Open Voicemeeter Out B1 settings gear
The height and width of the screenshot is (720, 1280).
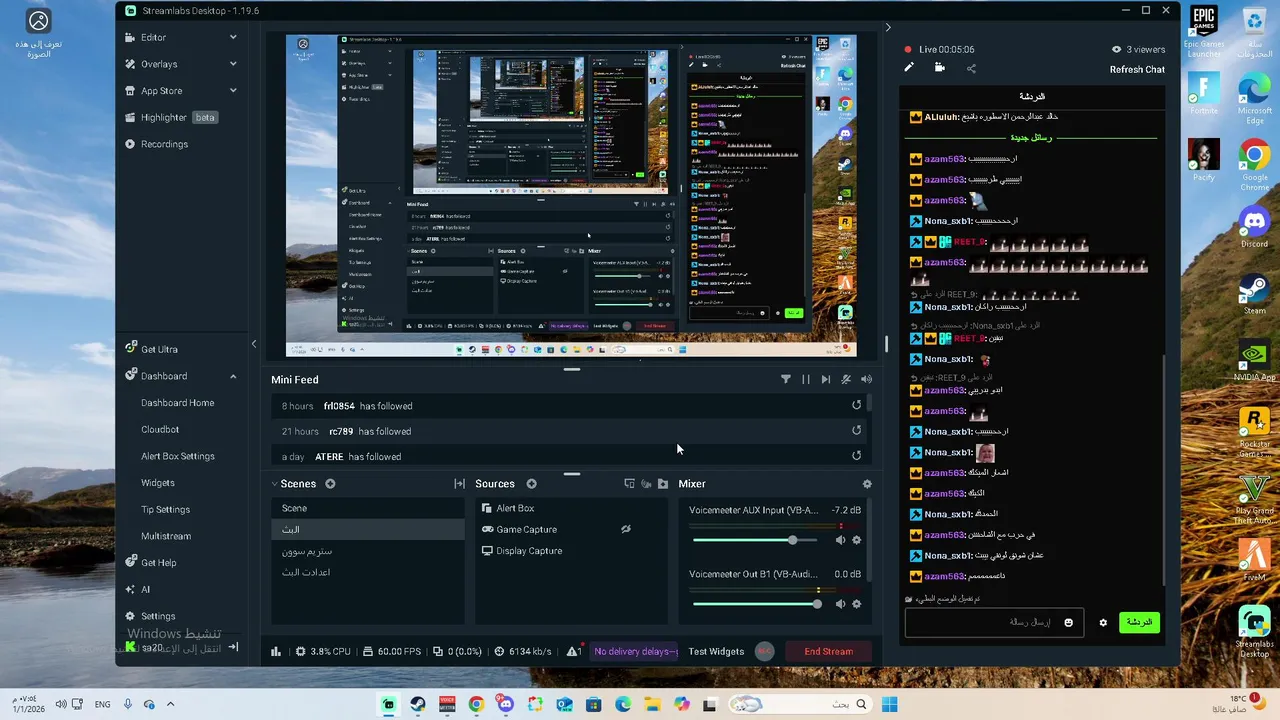(x=856, y=604)
